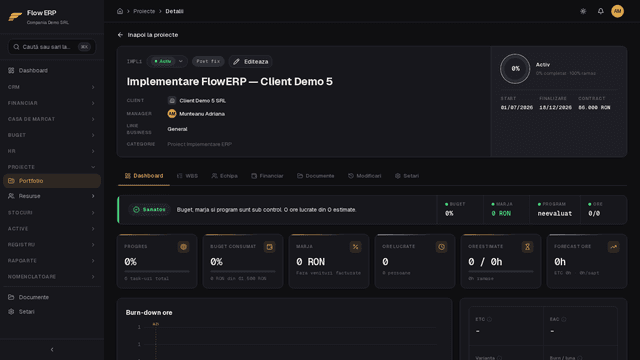
Task: Click the Pret fix tag
Action: 208,61
